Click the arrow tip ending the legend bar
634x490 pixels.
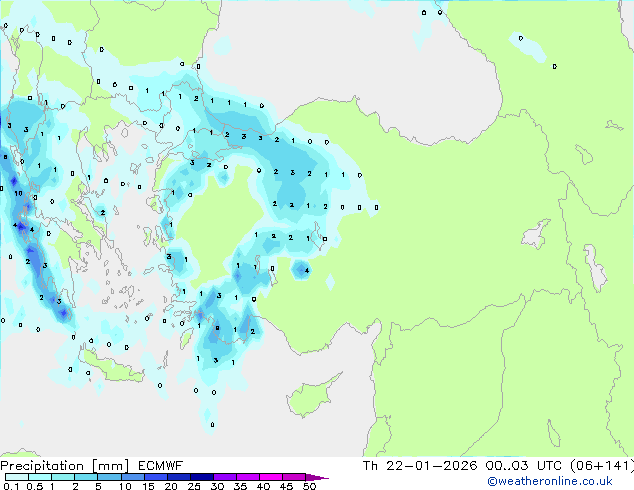coord(317,477)
